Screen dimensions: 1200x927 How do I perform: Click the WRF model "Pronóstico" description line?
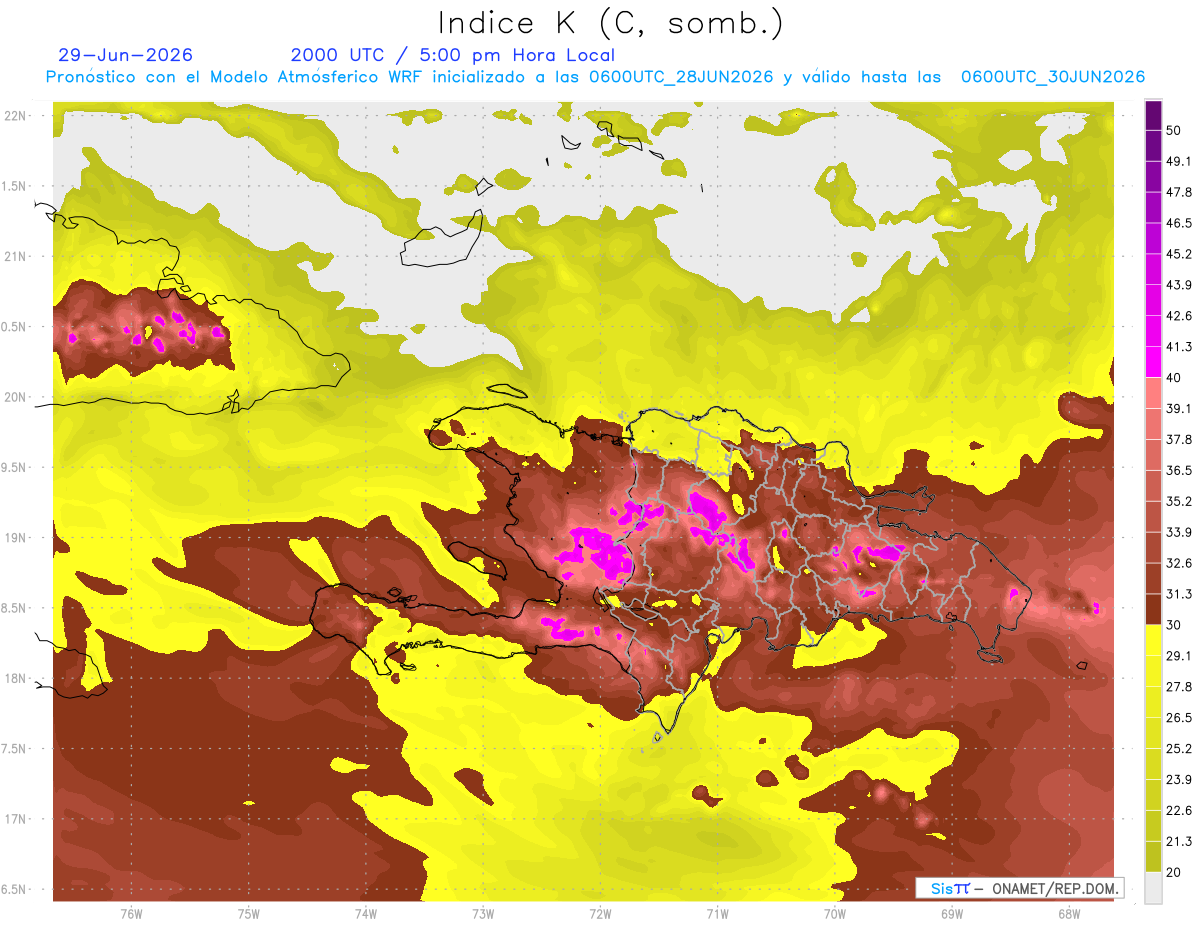tap(595, 77)
